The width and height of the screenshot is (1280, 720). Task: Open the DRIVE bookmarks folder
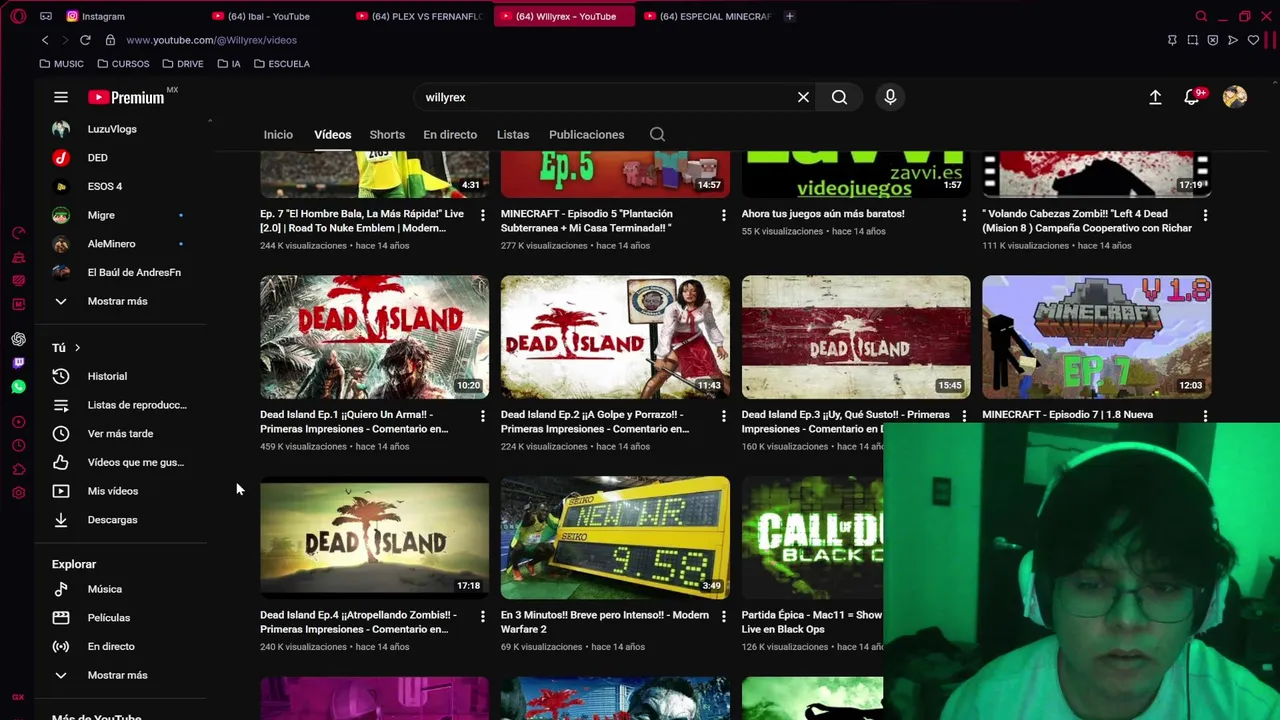[x=182, y=64]
